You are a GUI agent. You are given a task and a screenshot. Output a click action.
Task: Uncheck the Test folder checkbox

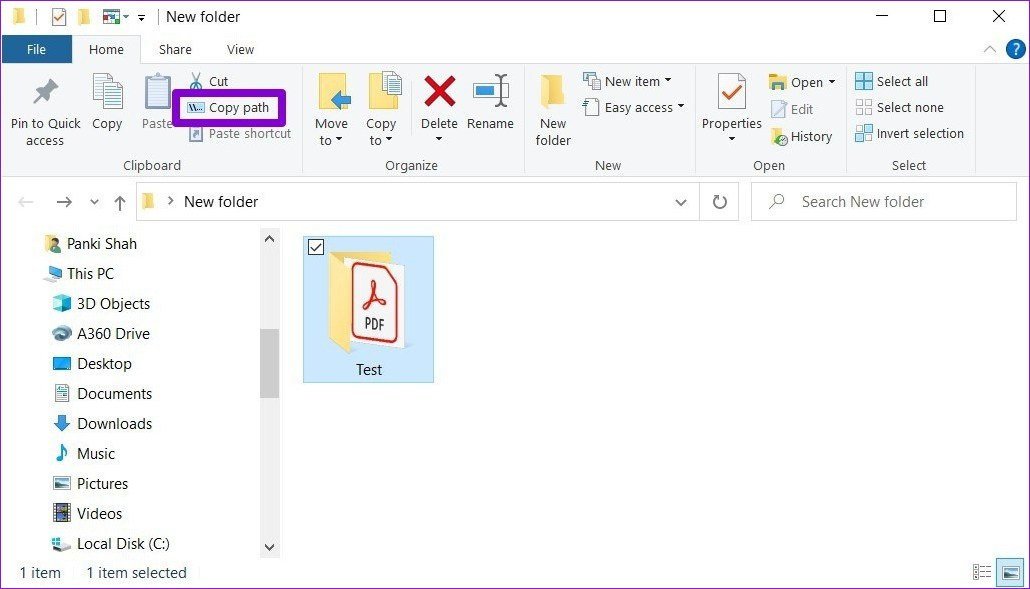pyautogui.click(x=316, y=248)
